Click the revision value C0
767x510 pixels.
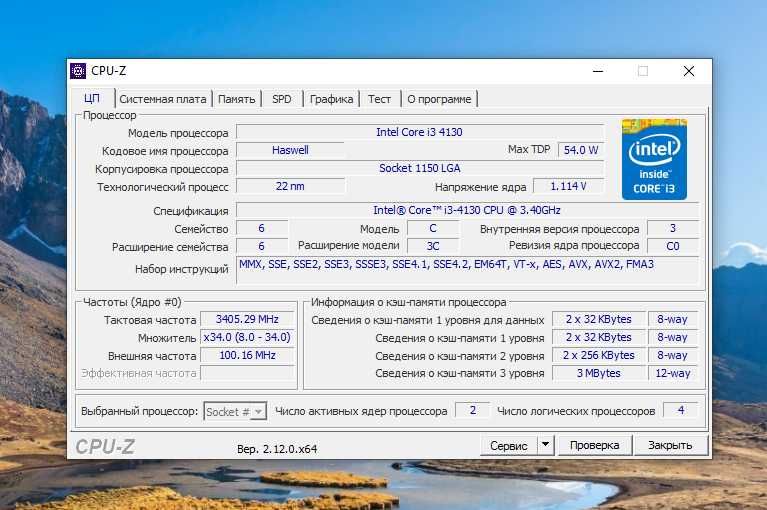coord(673,246)
